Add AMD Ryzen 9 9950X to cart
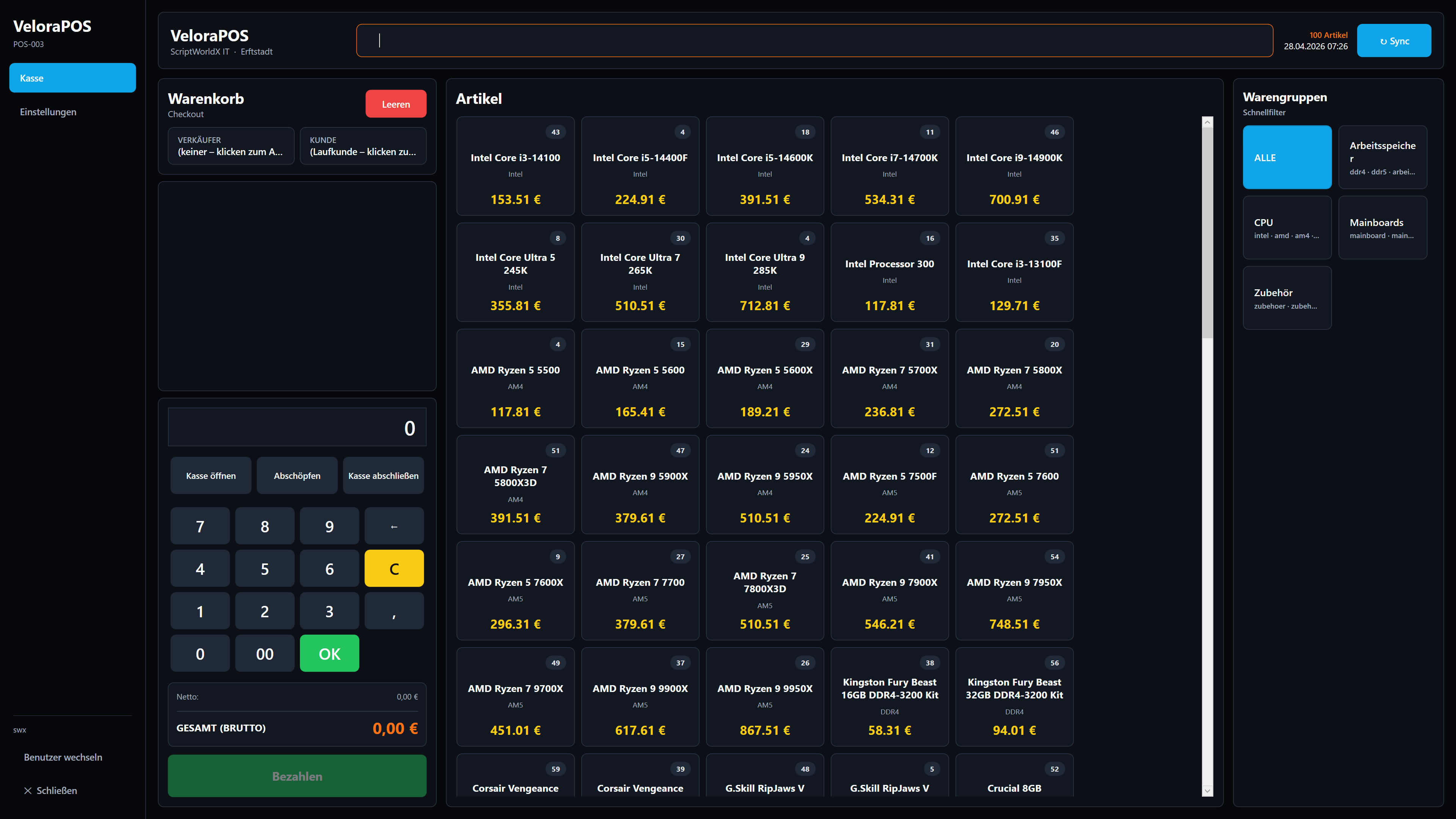This screenshot has width=1456, height=819. point(765,697)
